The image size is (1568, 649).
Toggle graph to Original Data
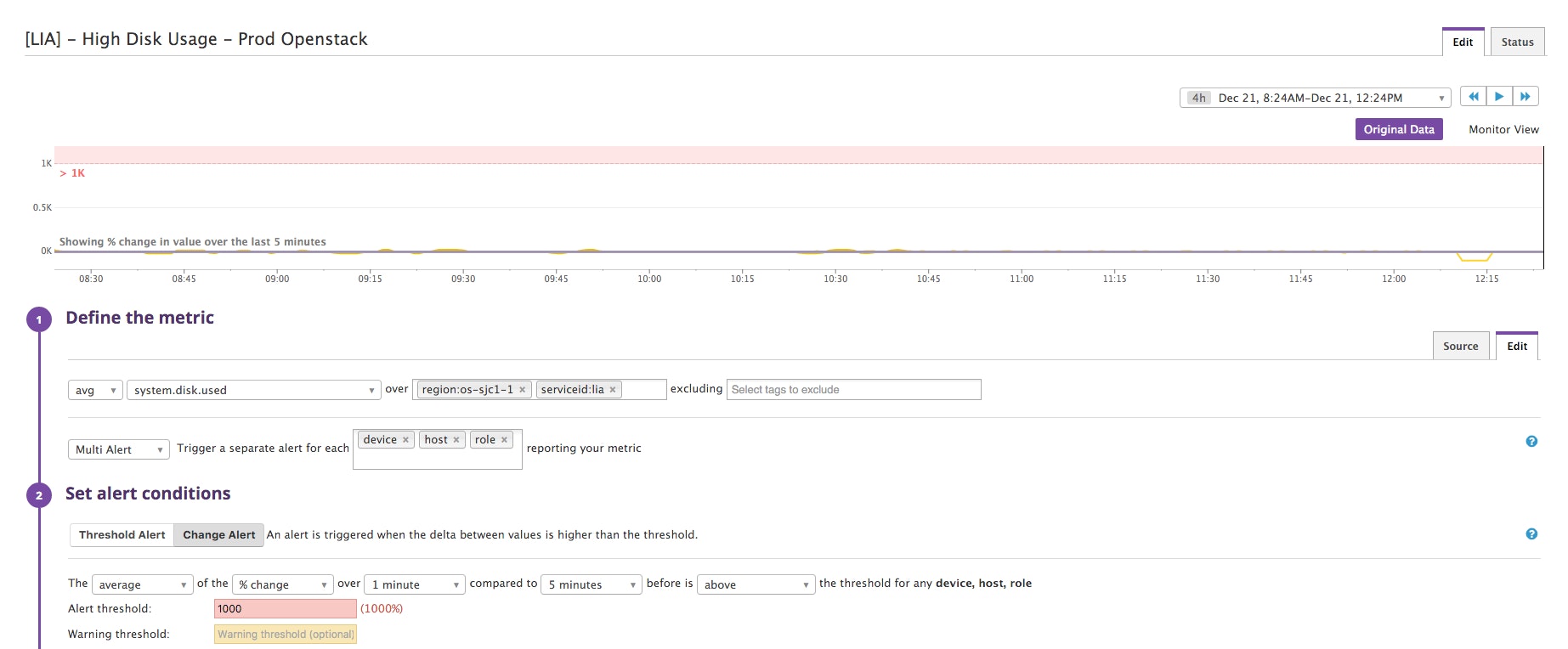pyautogui.click(x=1398, y=129)
